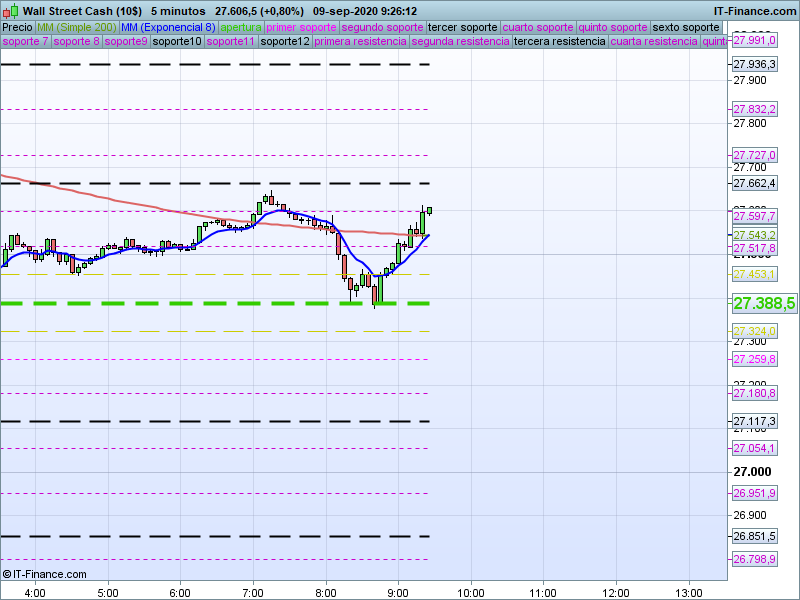Click the tercer soporte label
Image resolution: width=800 pixels, height=600 pixels.
pos(462,28)
